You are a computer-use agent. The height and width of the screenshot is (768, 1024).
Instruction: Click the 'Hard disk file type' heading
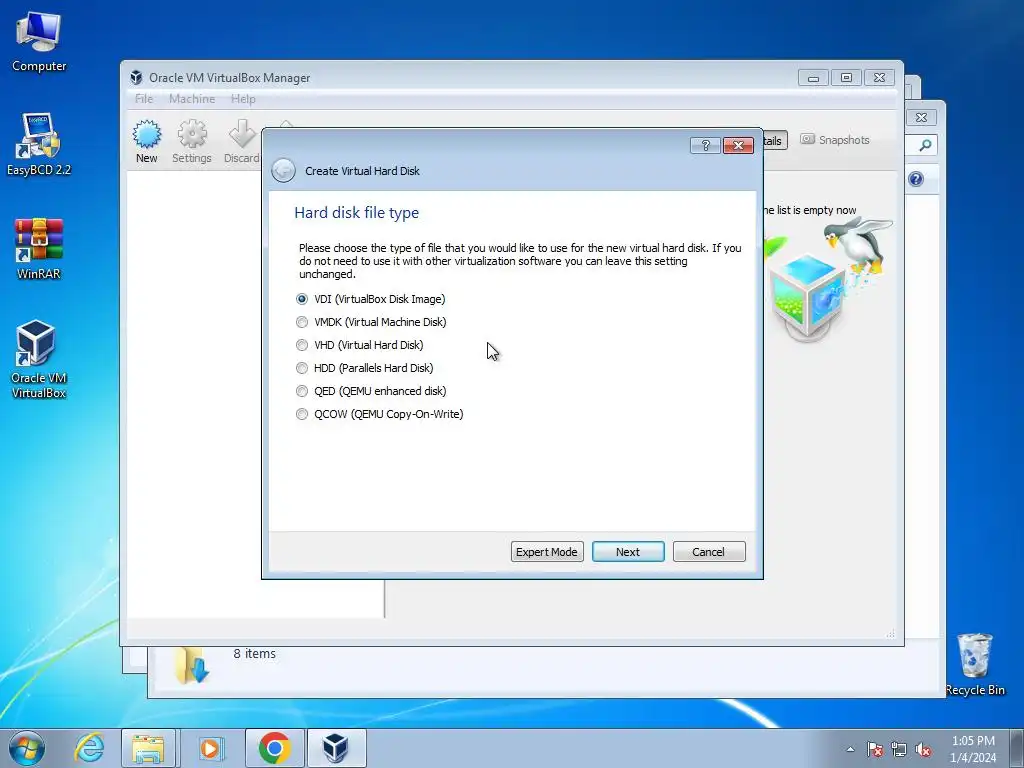(357, 212)
